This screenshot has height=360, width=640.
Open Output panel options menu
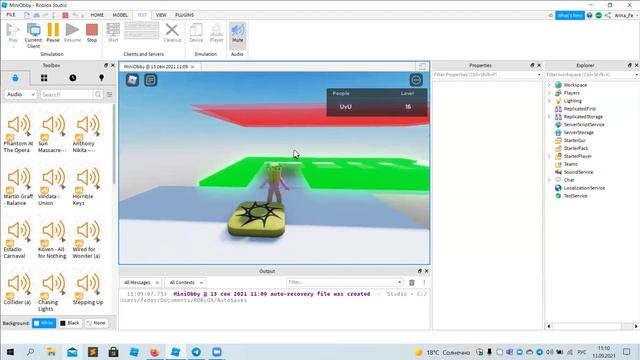[x=424, y=282]
